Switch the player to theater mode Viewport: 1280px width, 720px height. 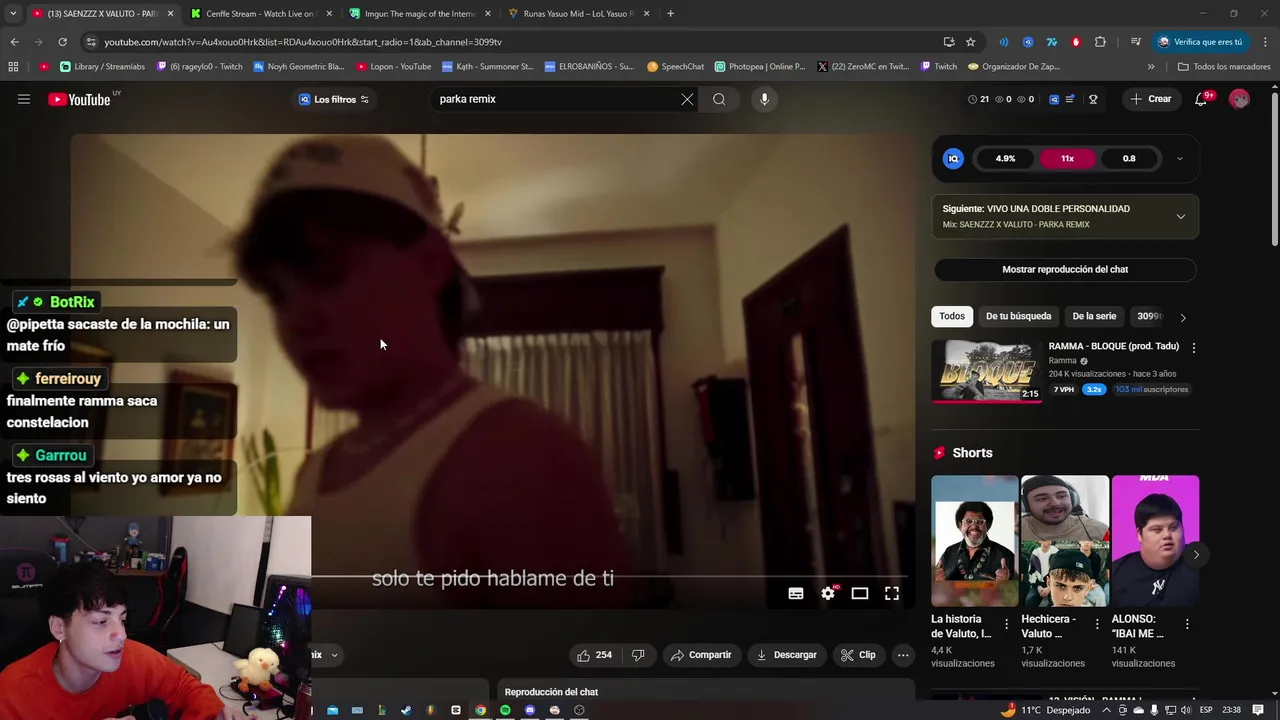pos(860,593)
